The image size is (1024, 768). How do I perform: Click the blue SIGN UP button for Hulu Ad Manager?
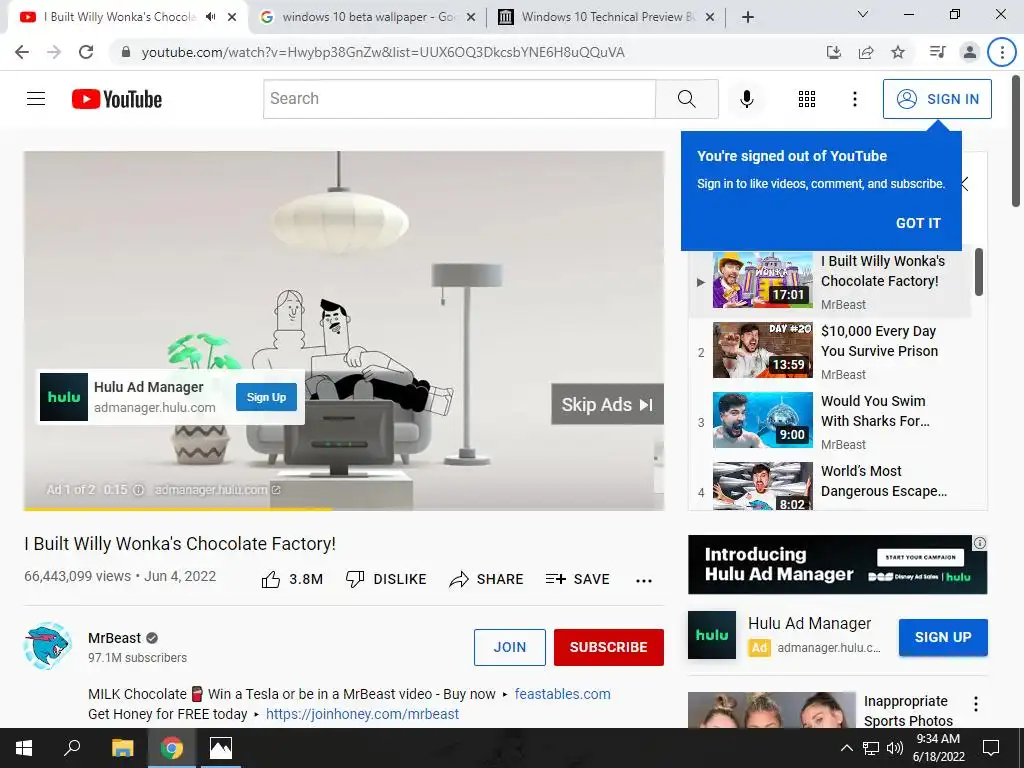coord(943,637)
